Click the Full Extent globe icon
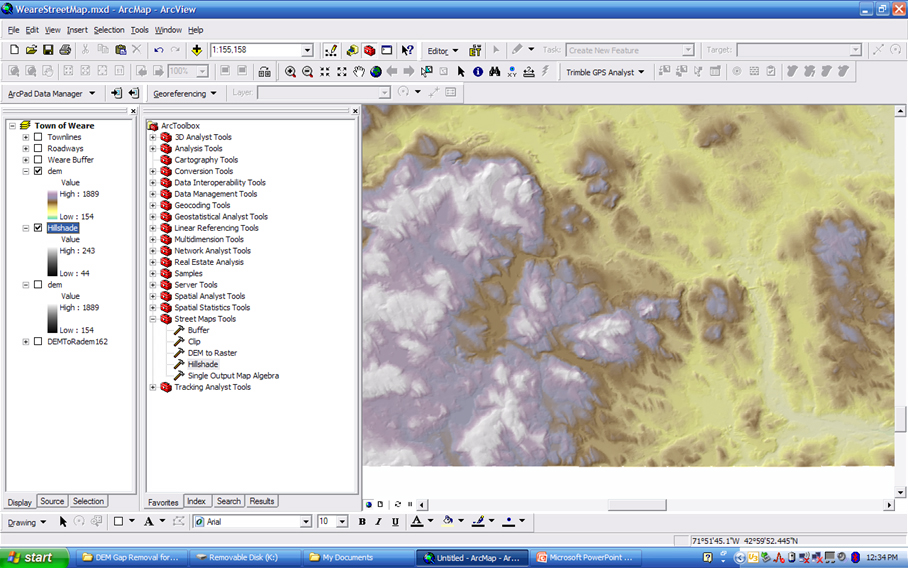 point(376,72)
